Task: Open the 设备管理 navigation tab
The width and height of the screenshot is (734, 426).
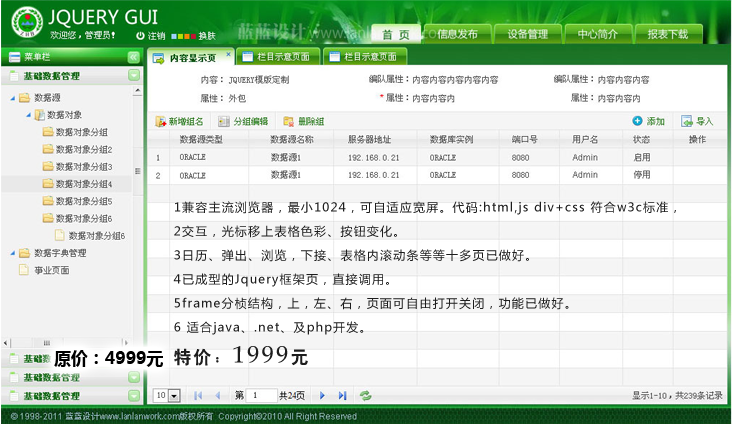Action: tap(528, 34)
